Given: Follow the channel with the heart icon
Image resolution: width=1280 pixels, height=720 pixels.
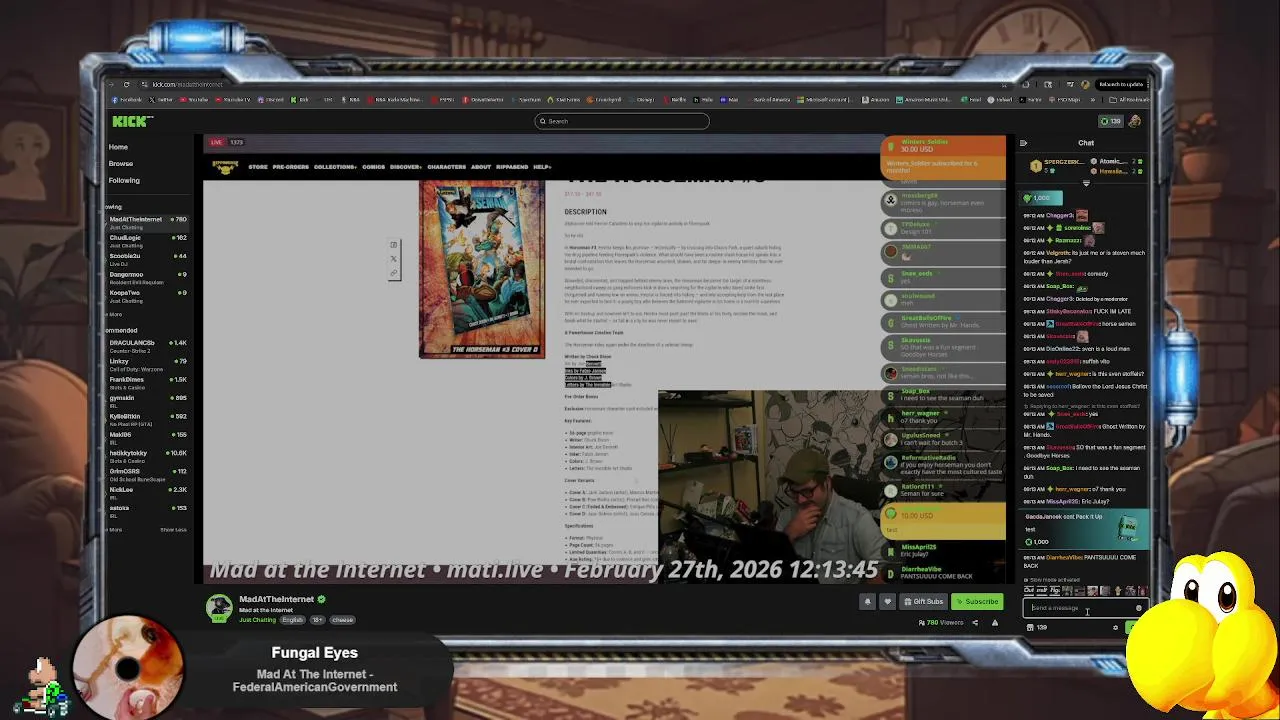Looking at the screenshot, I should [x=887, y=601].
